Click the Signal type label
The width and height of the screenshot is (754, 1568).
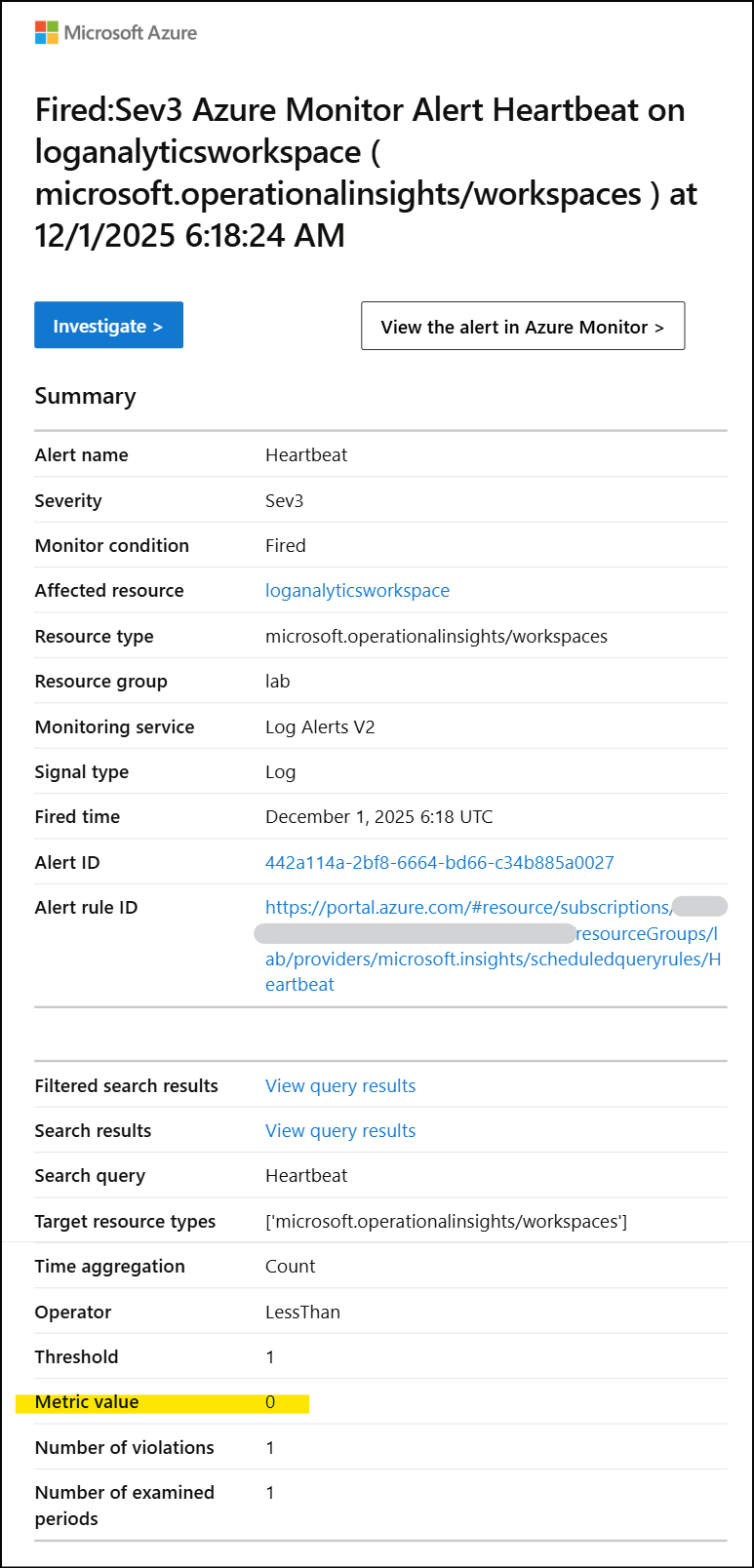point(81,772)
